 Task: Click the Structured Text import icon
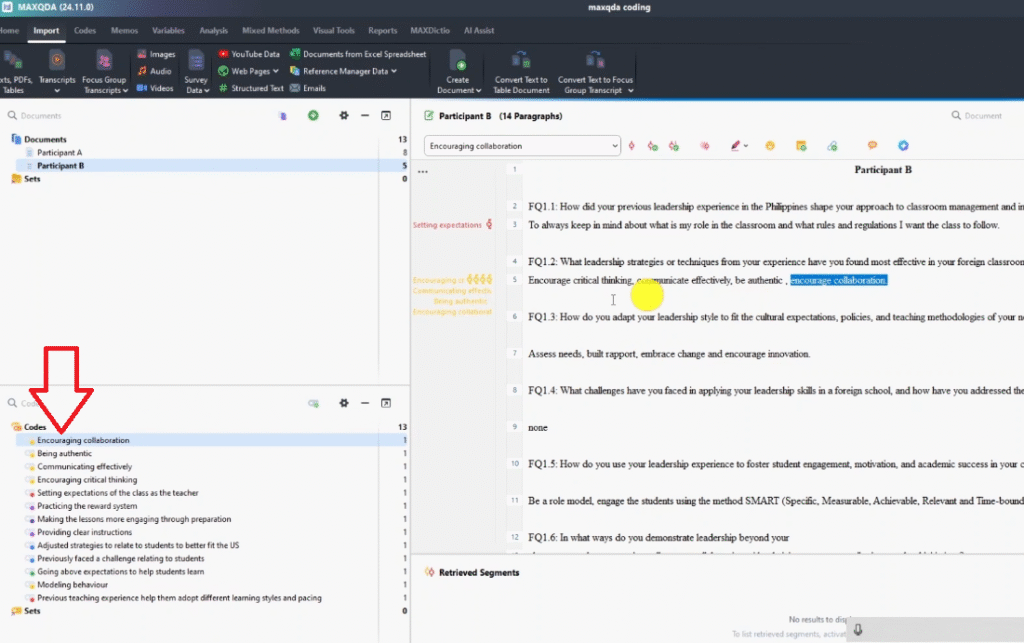click(x=223, y=88)
